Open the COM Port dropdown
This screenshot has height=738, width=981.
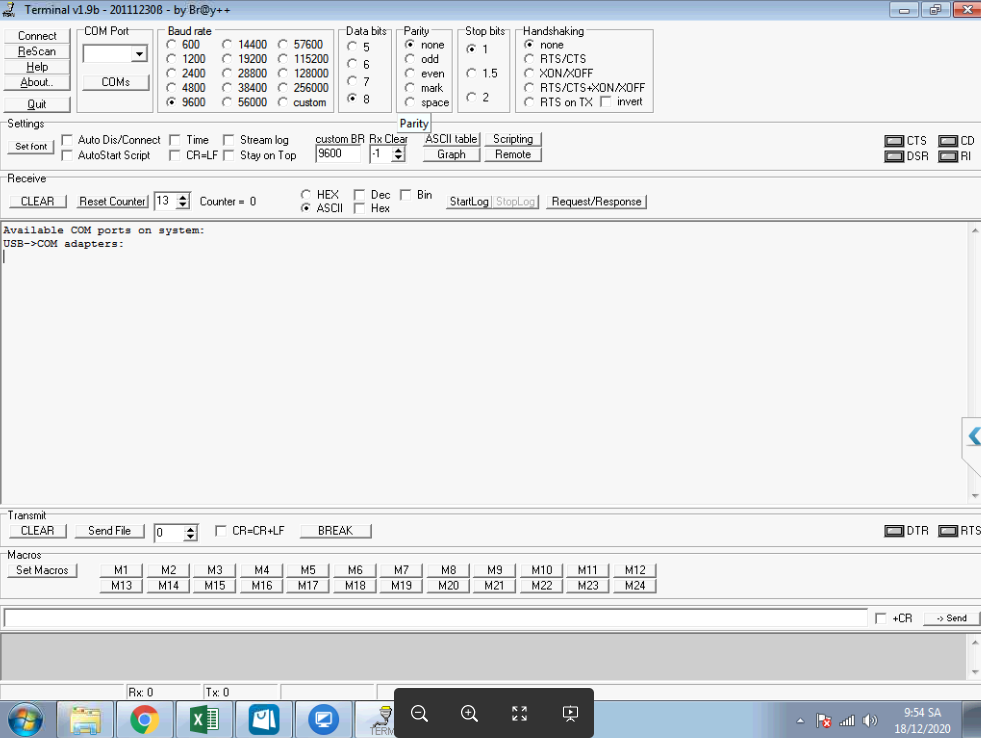[138, 54]
